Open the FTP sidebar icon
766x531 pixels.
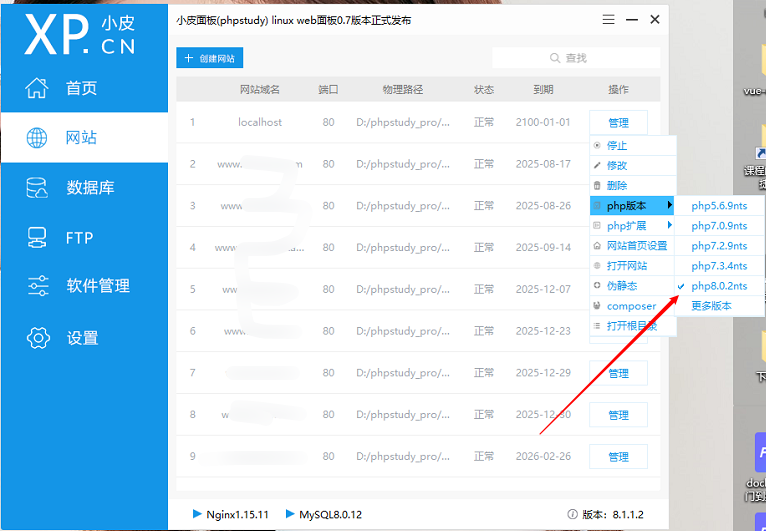pyautogui.click(x=37, y=237)
